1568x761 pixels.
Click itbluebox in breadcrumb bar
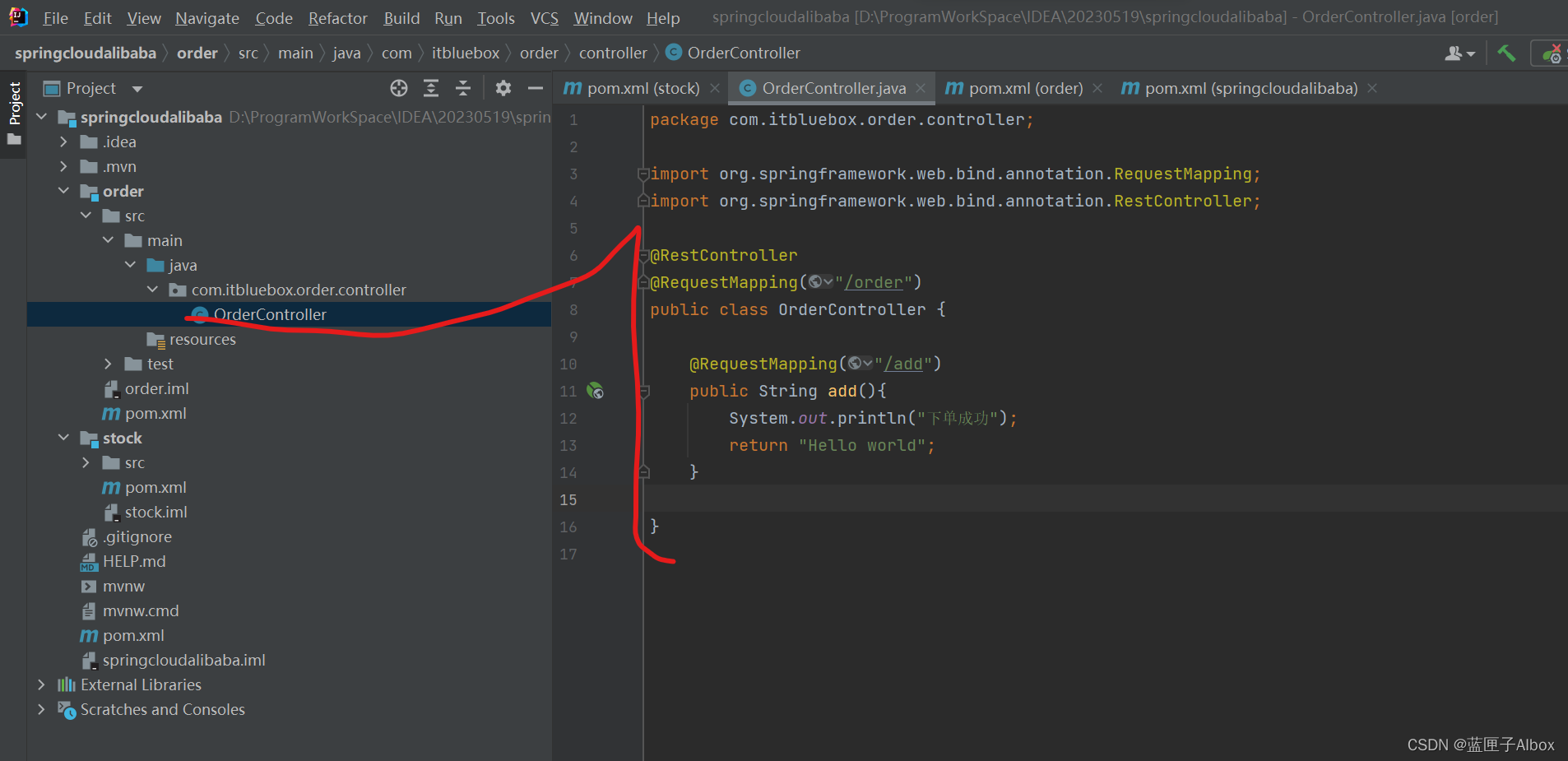[x=466, y=53]
